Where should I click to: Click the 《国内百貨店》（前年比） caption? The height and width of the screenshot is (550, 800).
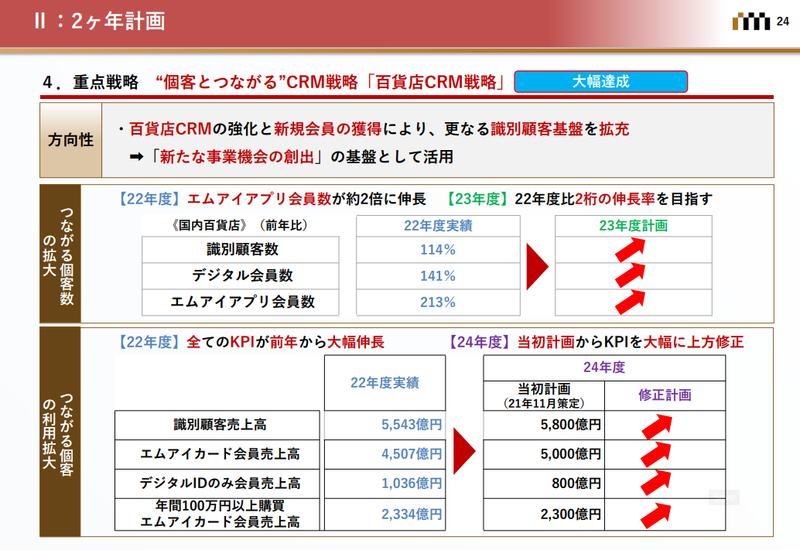click(x=240, y=225)
